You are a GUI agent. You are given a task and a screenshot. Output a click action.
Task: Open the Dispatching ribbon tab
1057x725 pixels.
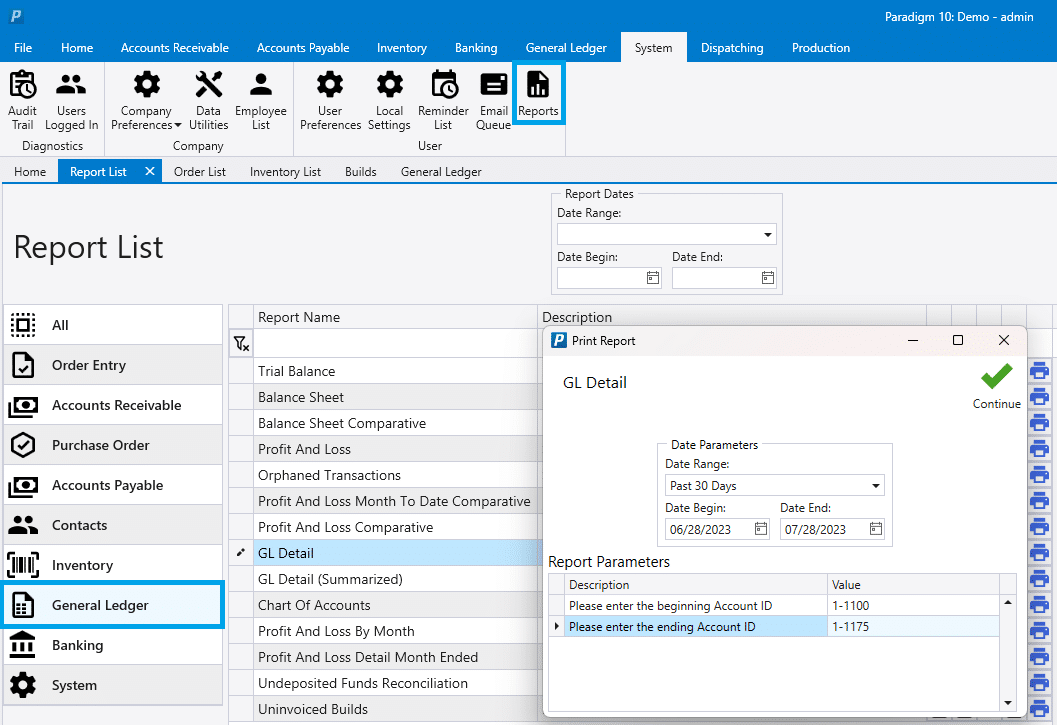(x=732, y=48)
